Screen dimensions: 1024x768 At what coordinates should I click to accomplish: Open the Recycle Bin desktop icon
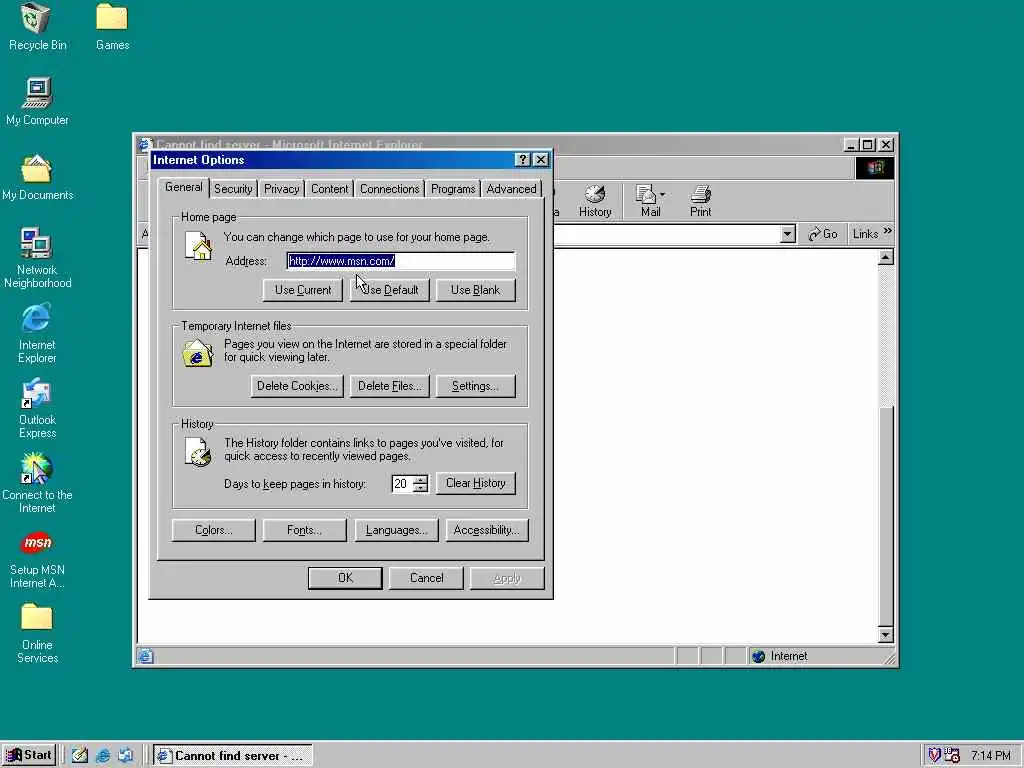point(37,27)
